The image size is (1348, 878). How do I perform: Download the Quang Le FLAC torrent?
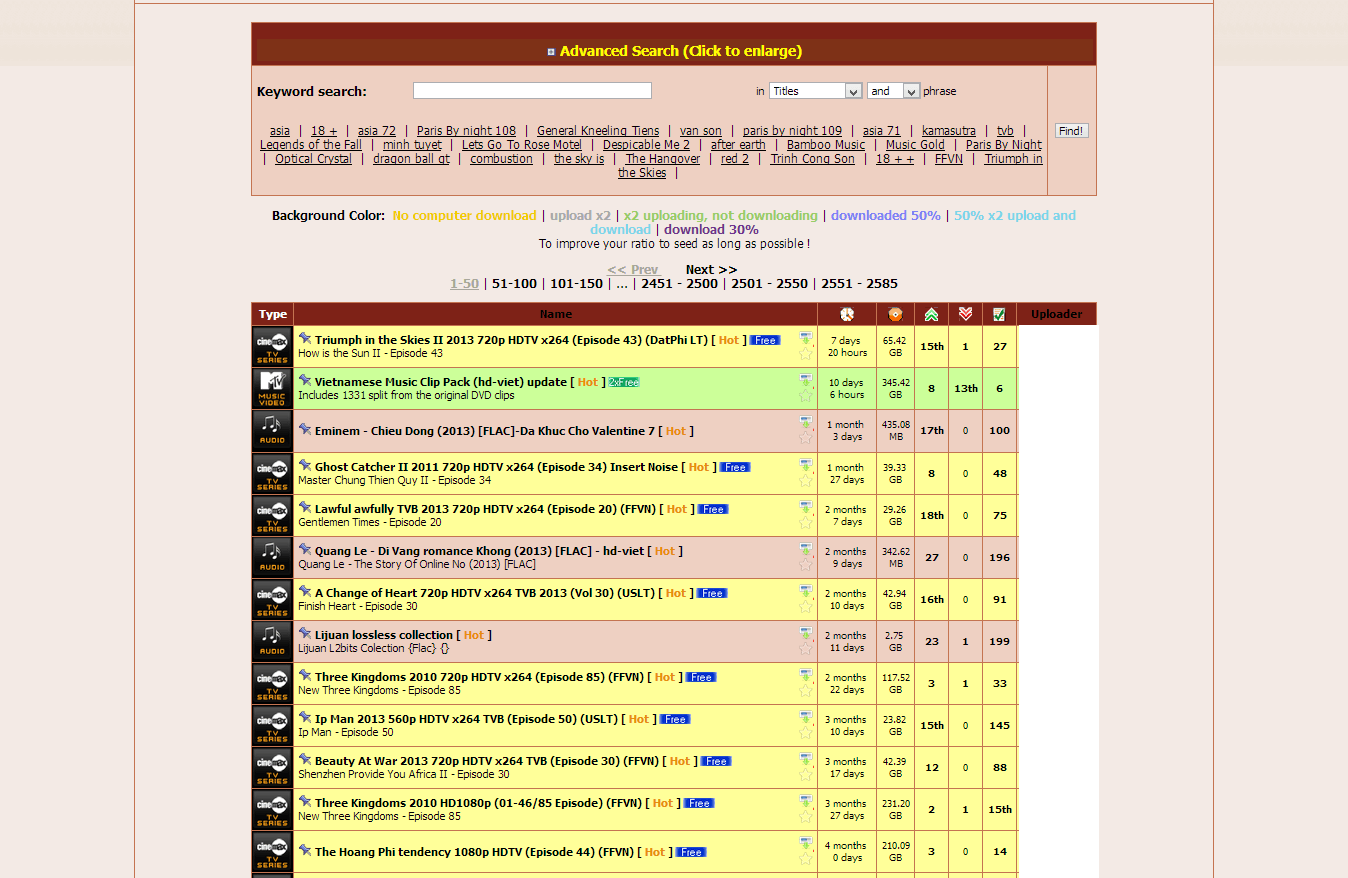[806, 548]
